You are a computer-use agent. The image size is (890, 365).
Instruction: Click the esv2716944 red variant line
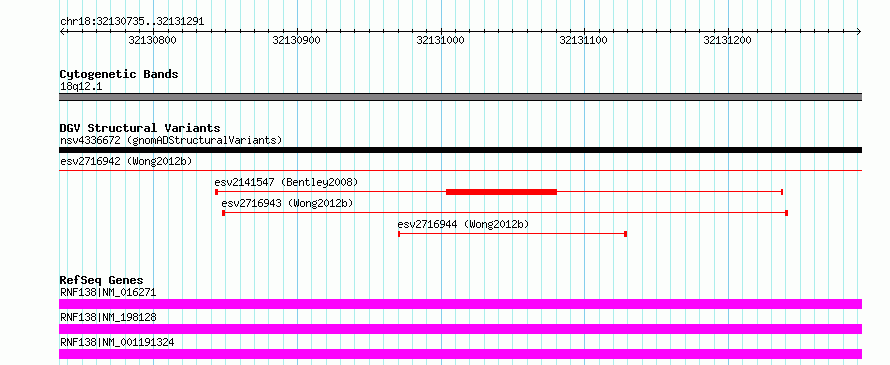pyautogui.click(x=512, y=234)
